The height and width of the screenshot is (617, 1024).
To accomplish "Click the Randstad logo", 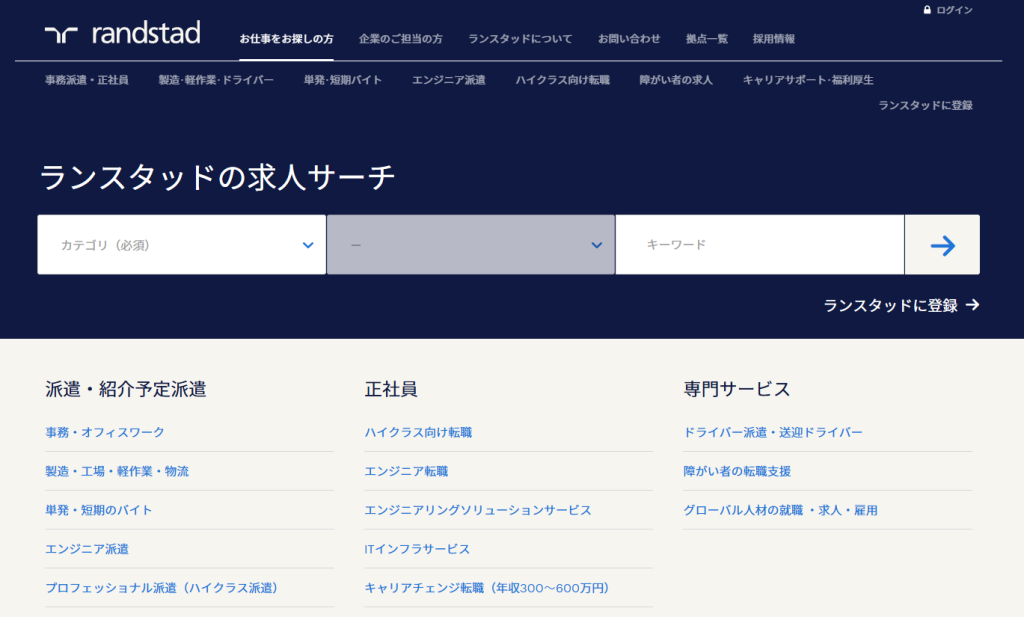I will 123,33.
